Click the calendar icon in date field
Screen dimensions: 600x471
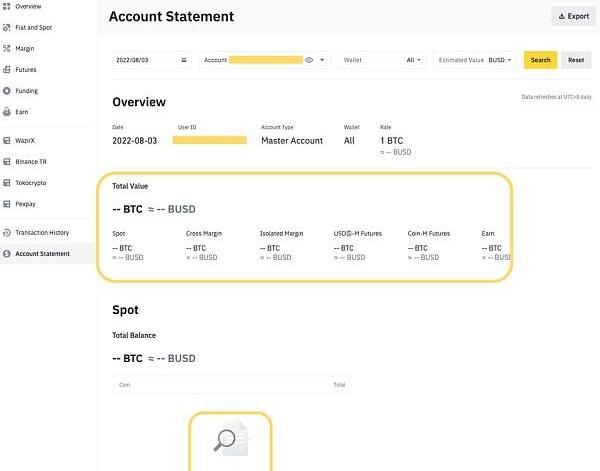point(184,60)
